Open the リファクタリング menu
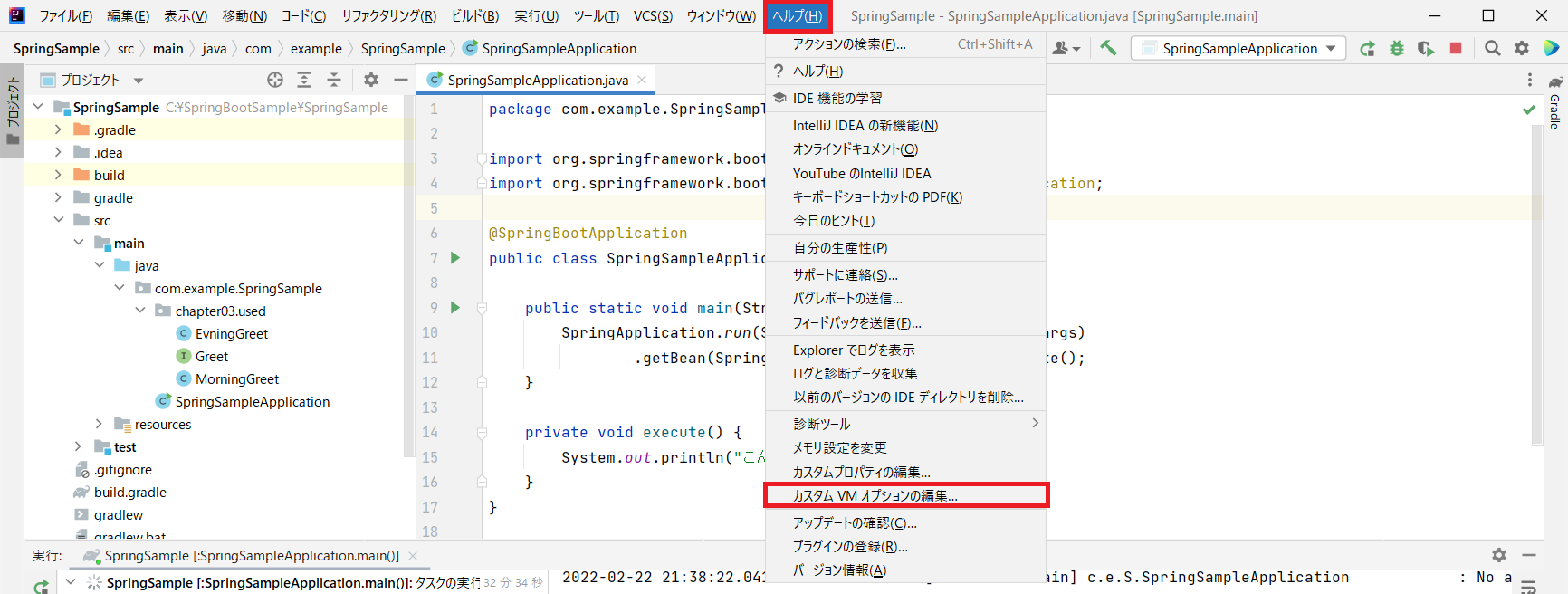This screenshot has width=1568, height=594. click(x=389, y=15)
